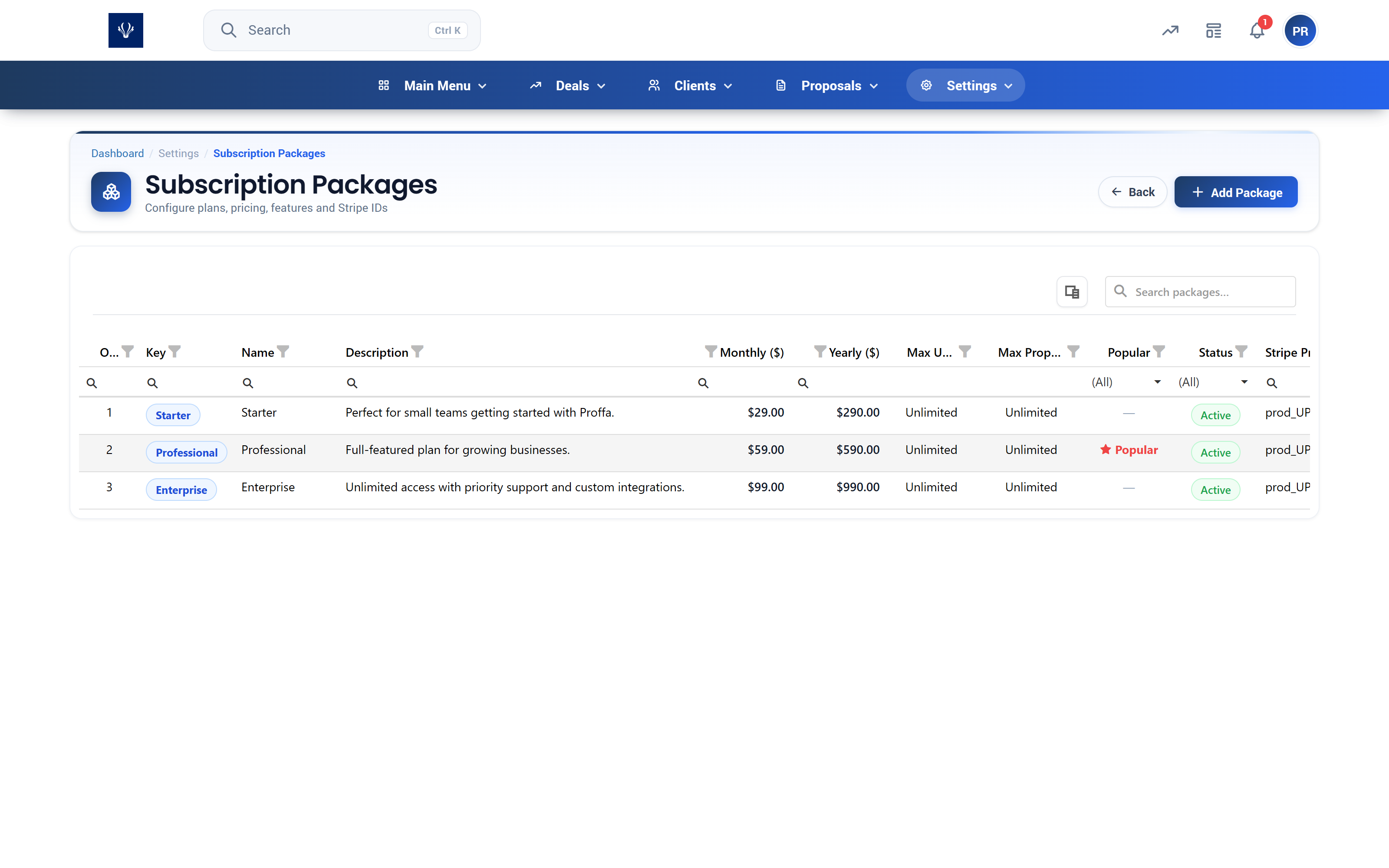Filter the Key column header

point(174,352)
